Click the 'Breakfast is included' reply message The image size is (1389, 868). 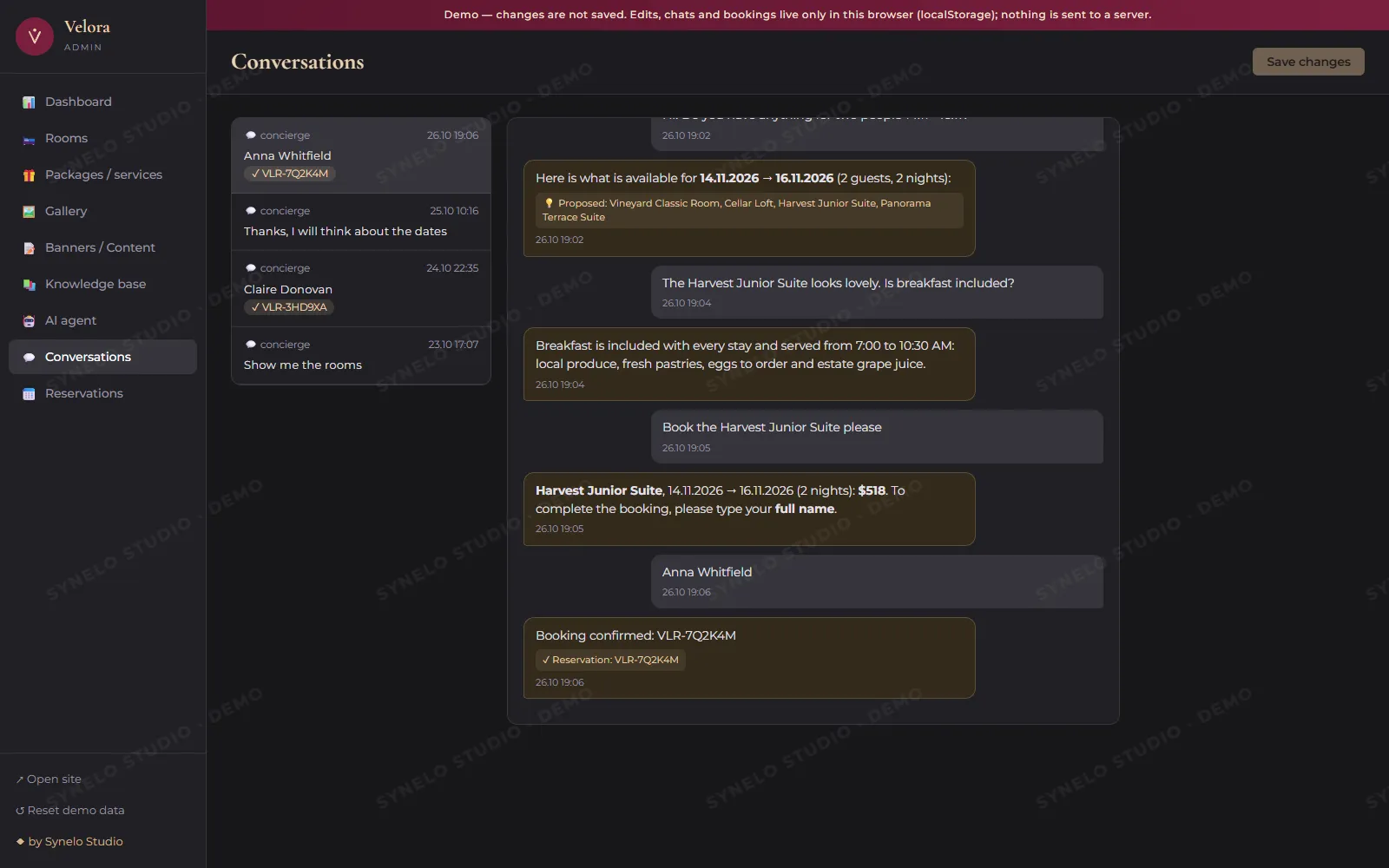(x=749, y=364)
